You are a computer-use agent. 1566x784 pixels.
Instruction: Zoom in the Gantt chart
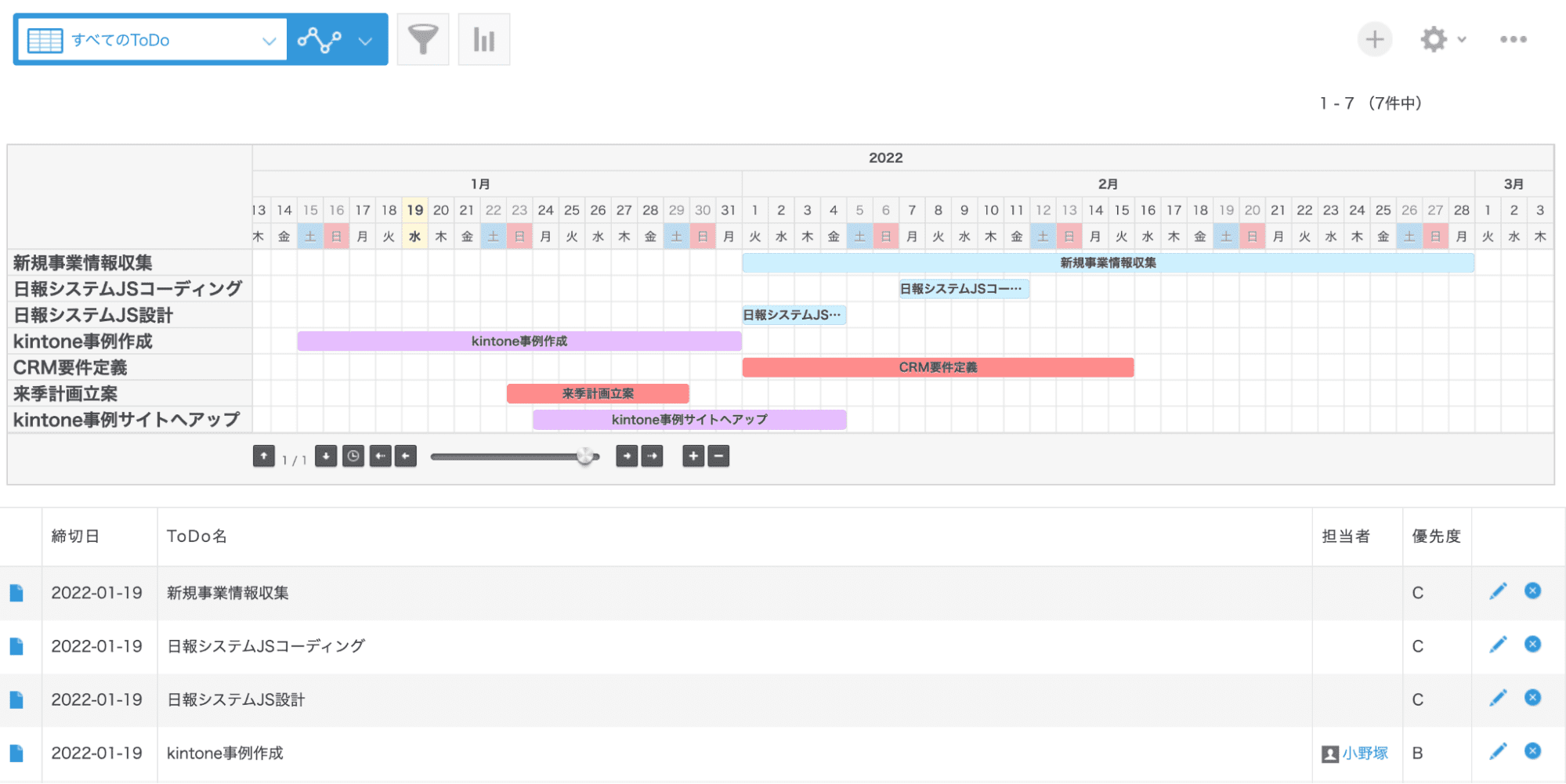tap(693, 456)
